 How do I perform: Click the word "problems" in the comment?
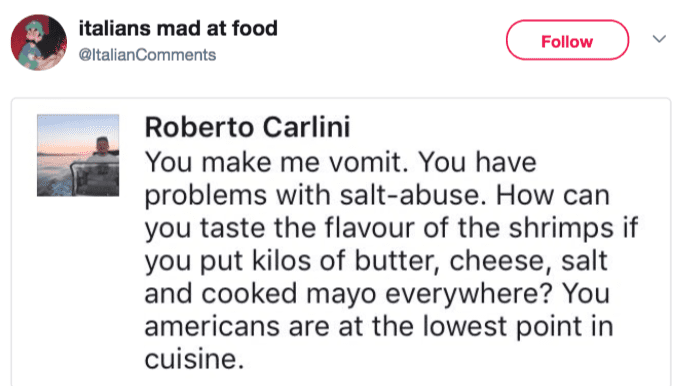pyautogui.click(x=205, y=196)
